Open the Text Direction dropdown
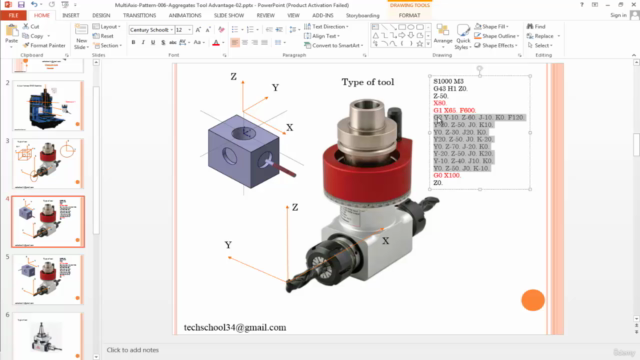Viewport: 640px width, 360px height. pyautogui.click(x=326, y=27)
